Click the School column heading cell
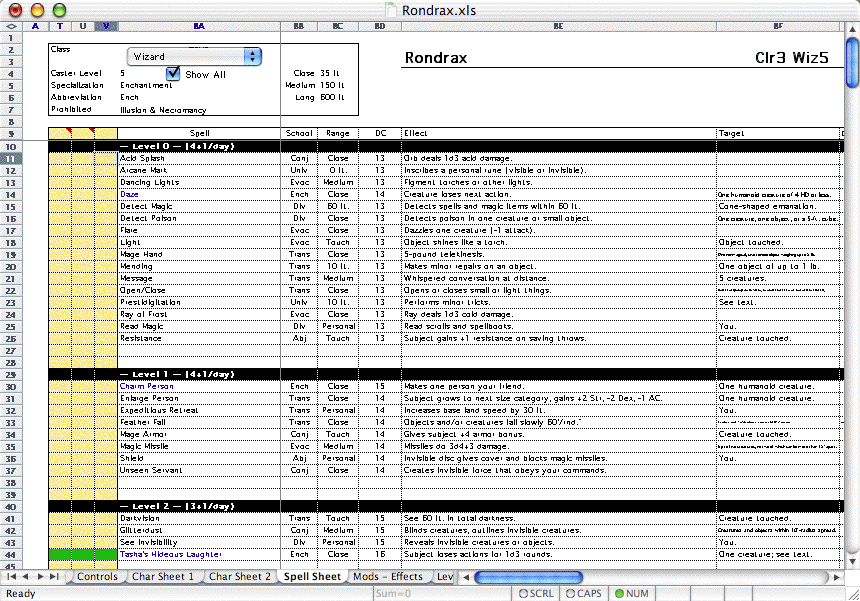Image resolution: width=860 pixels, height=601 pixels. (299, 133)
